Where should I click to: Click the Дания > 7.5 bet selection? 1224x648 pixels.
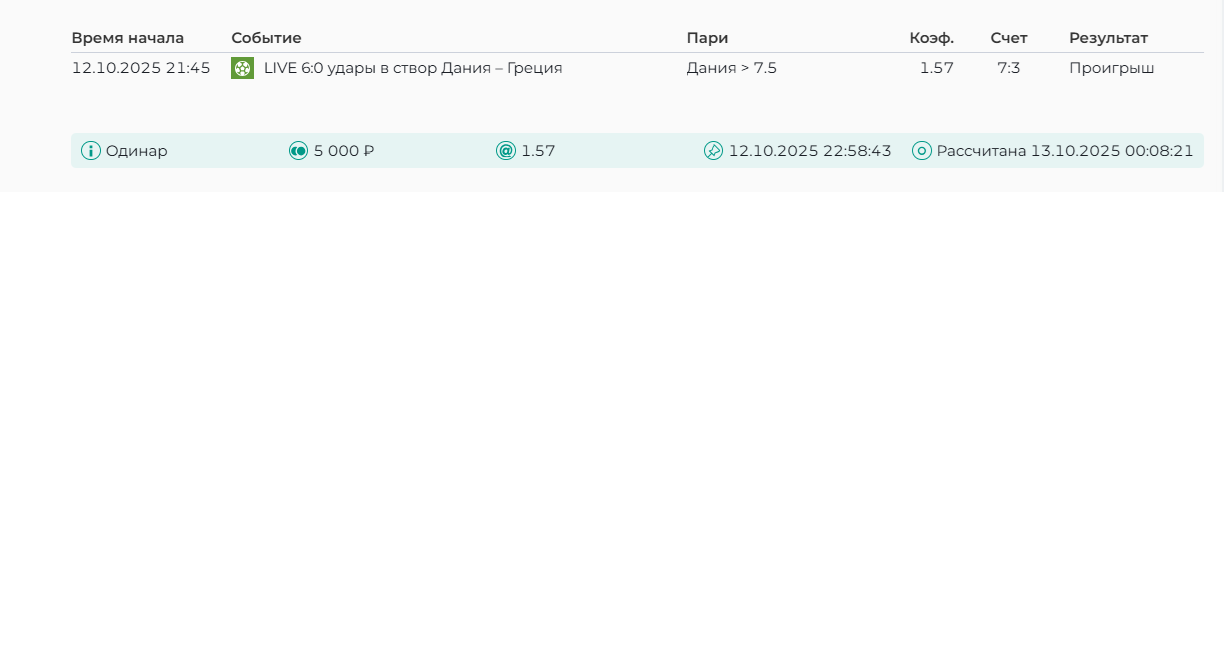pos(731,68)
